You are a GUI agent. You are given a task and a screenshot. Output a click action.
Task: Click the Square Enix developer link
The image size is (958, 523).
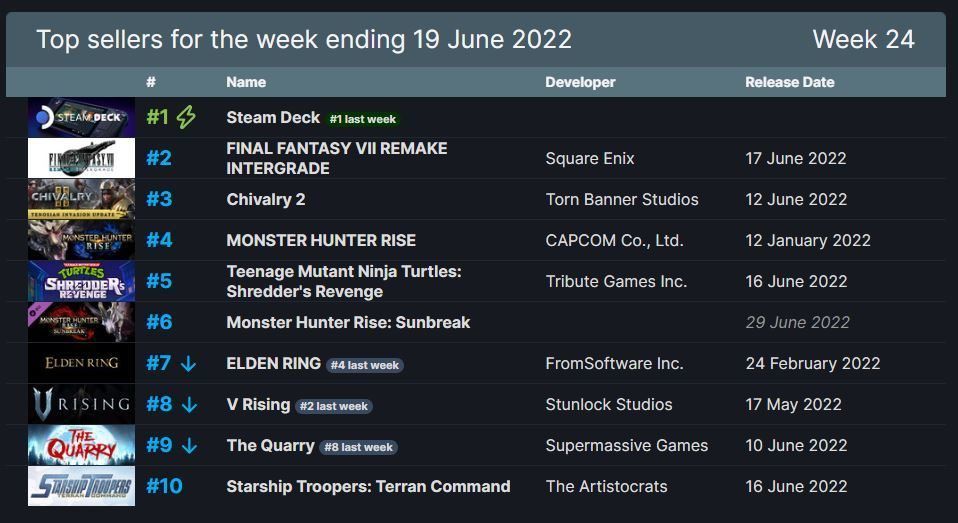click(x=590, y=158)
